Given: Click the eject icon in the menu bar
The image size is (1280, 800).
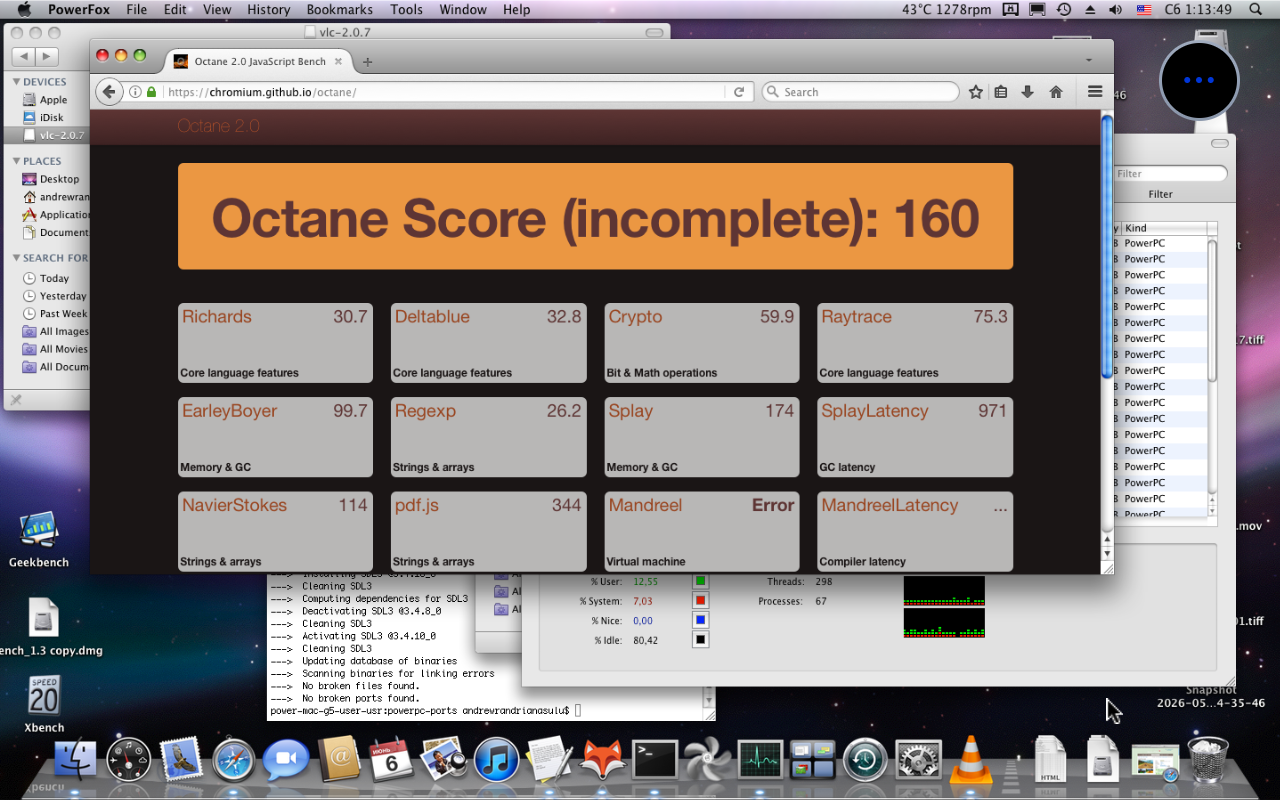Looking at the screenshot, I should click(x=1091, y=10).
